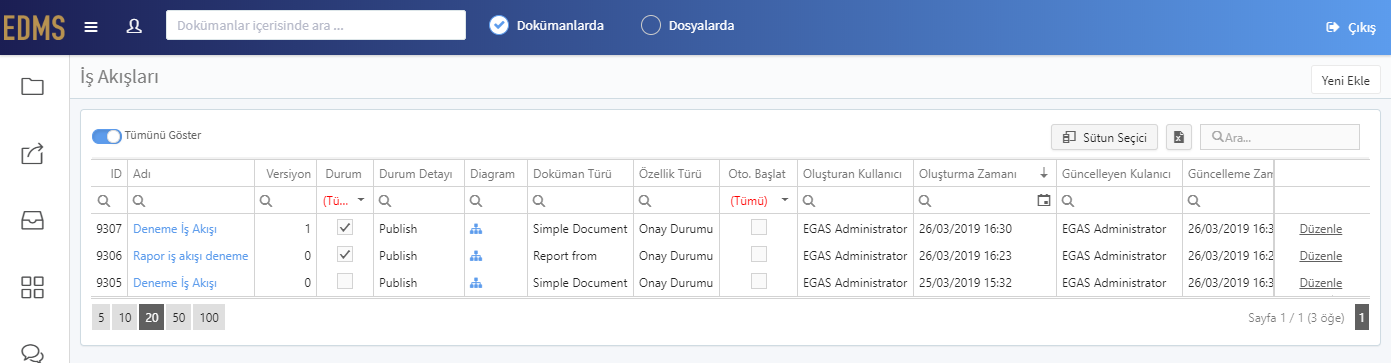Export table with the Excel icon
The height and width of the screenshot is (363, 1391).
1180,137
